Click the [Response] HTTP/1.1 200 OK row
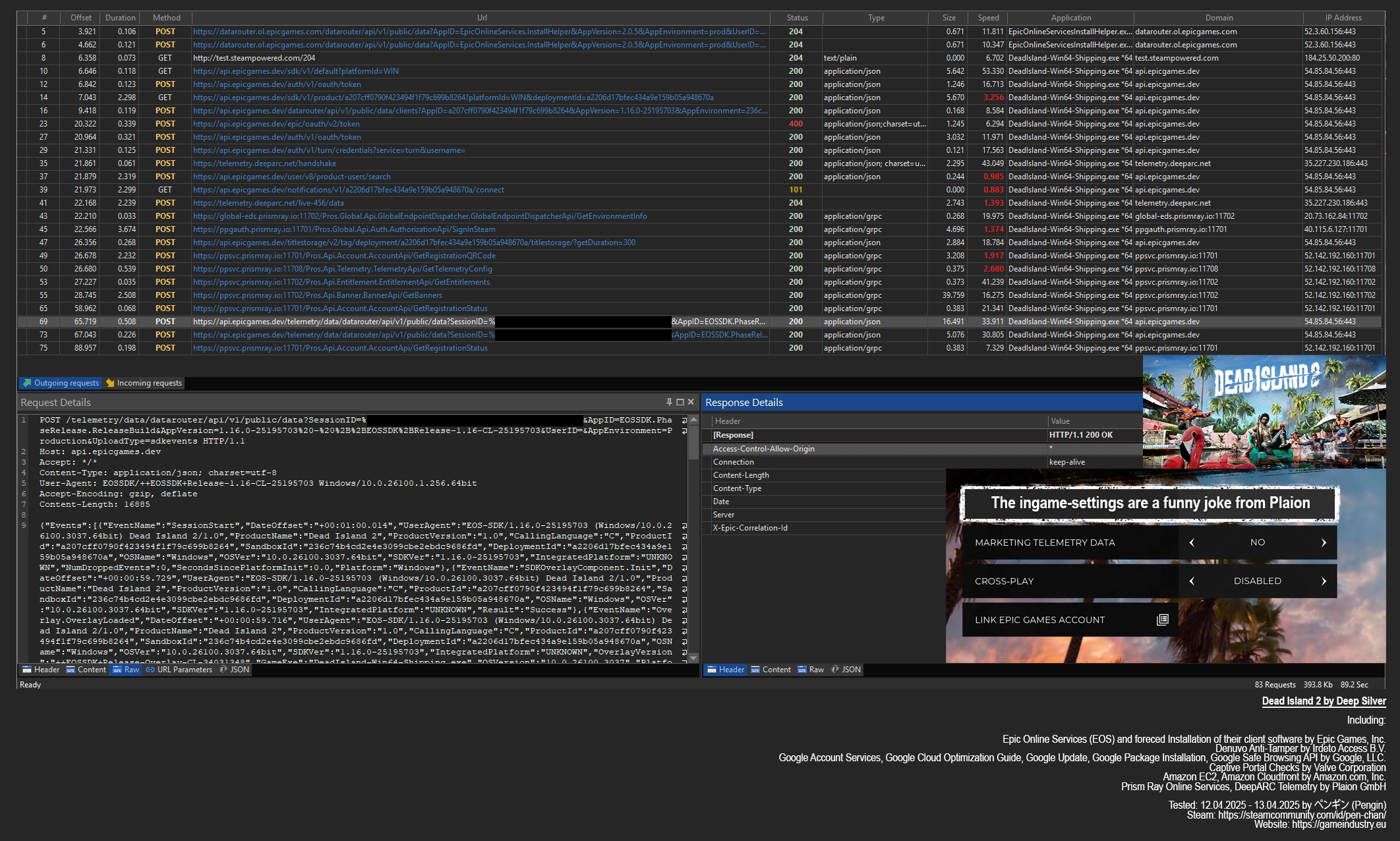Image resolution: width=1400 pixels, height=841 pixels. click(x=923, y=435)
